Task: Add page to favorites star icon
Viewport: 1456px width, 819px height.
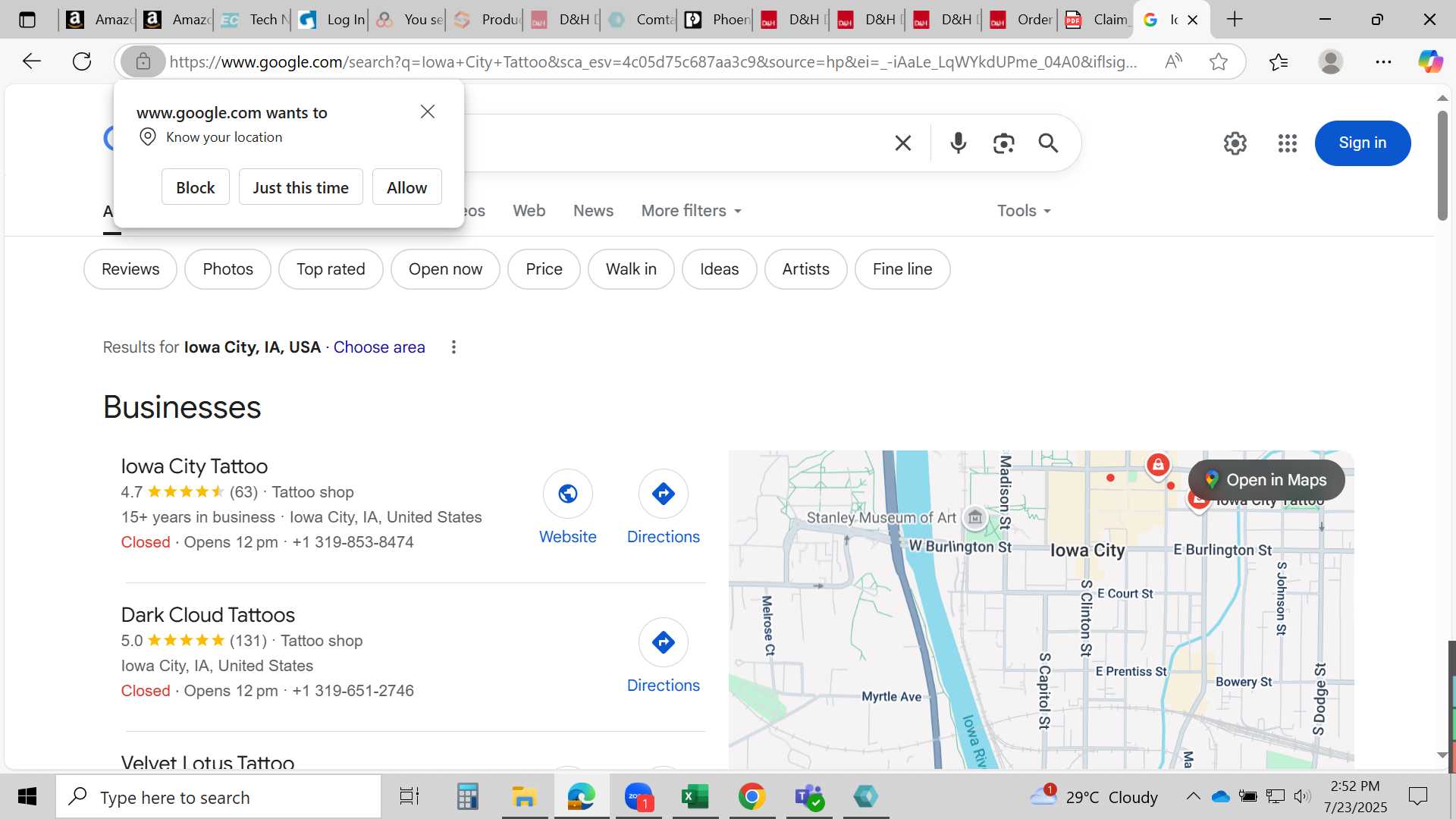Action: 1219,61
